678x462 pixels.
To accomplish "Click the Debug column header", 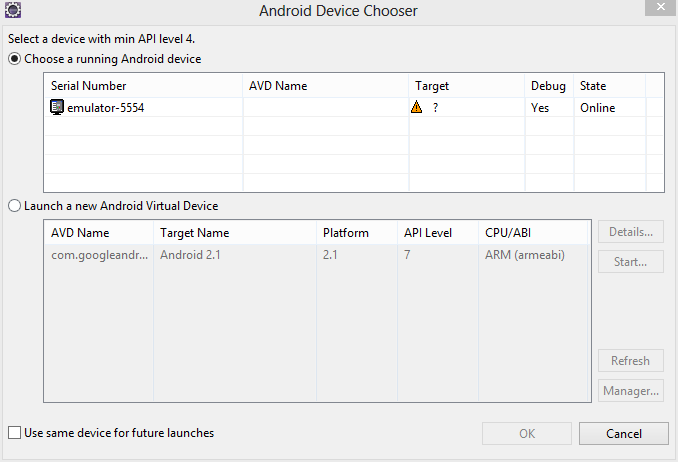I will point(549,86).
